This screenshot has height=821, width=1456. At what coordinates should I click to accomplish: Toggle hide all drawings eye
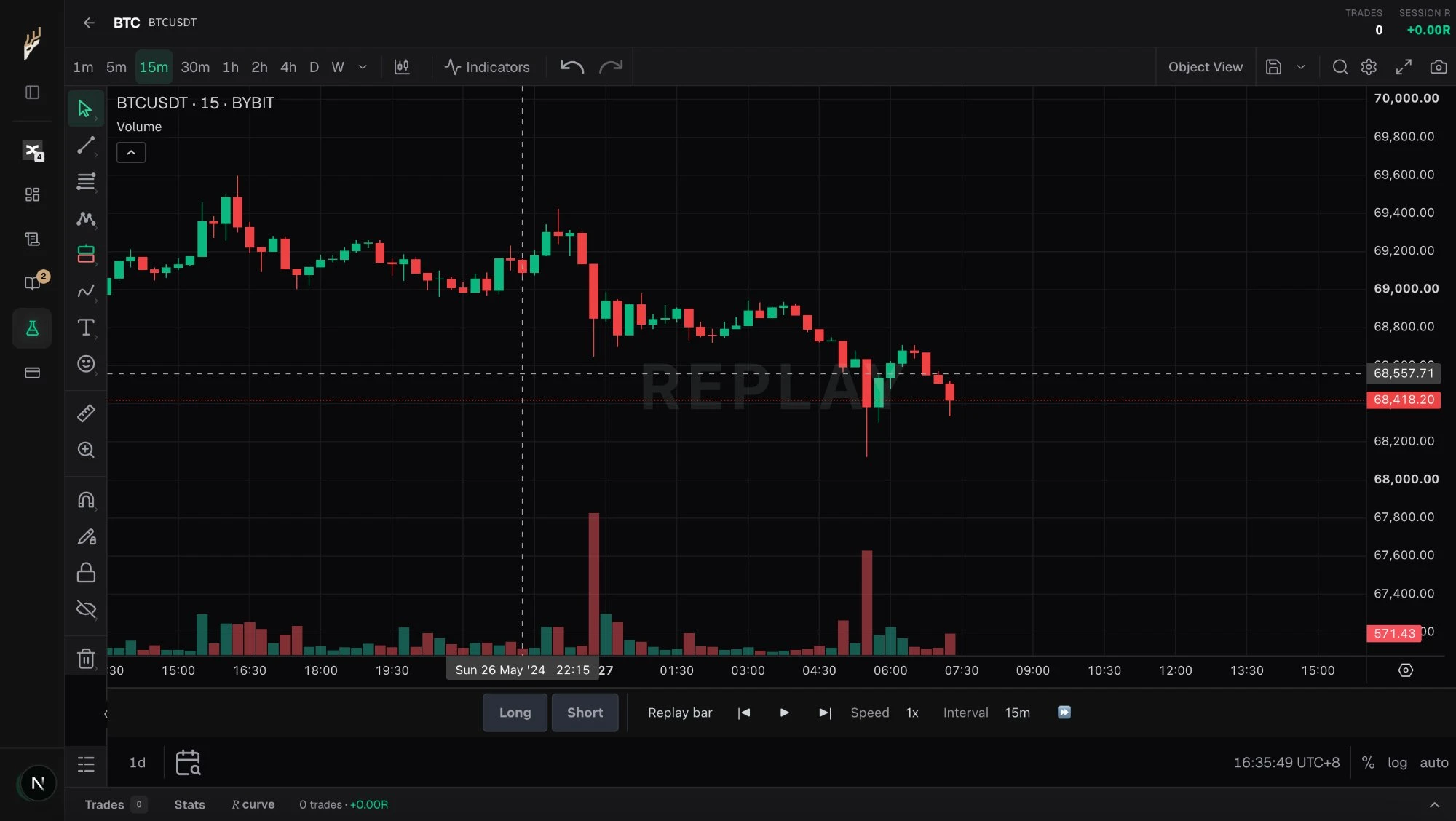click(86, 609)
